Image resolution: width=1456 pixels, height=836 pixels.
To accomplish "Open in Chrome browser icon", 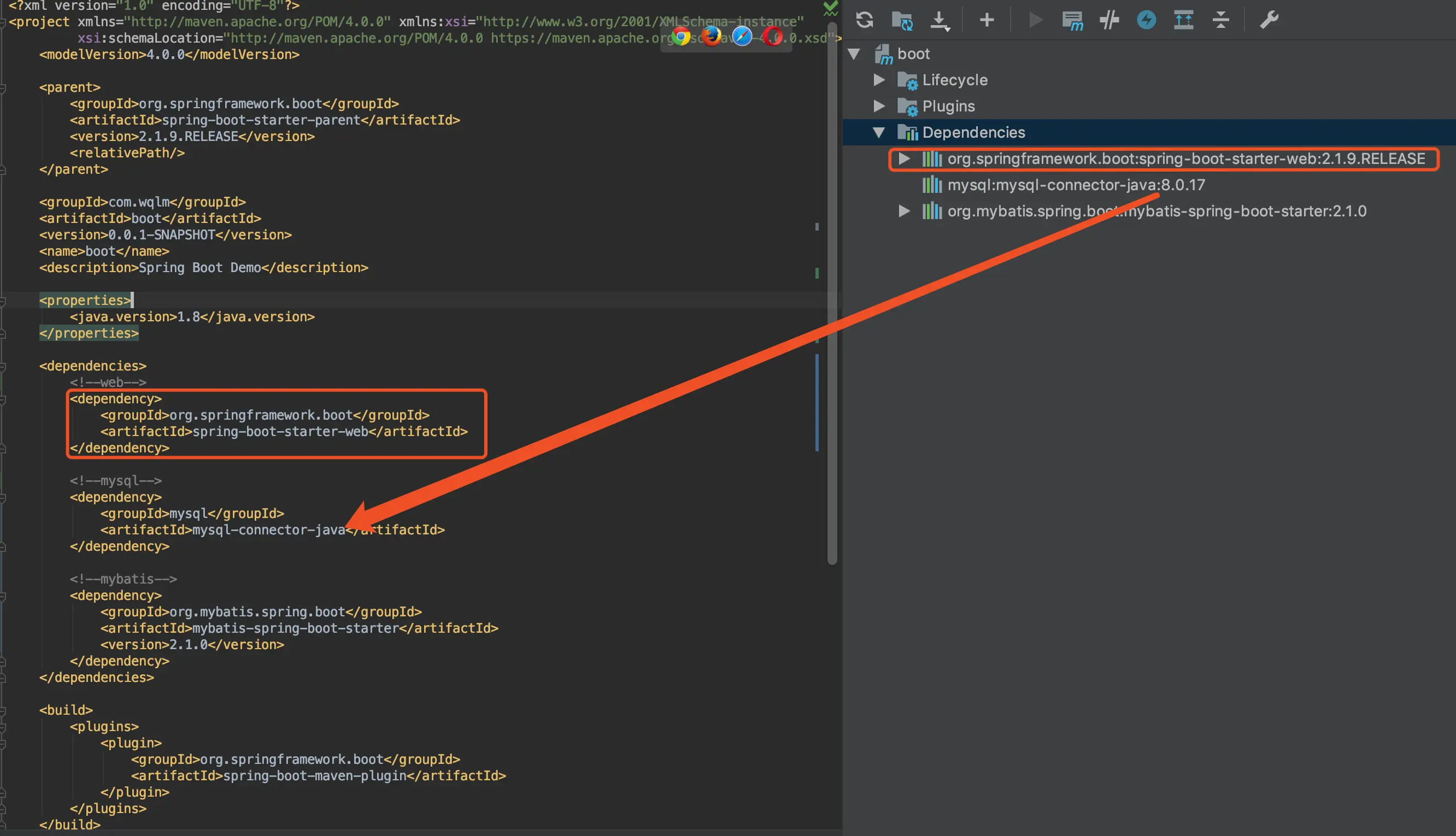I will (681, 37).
